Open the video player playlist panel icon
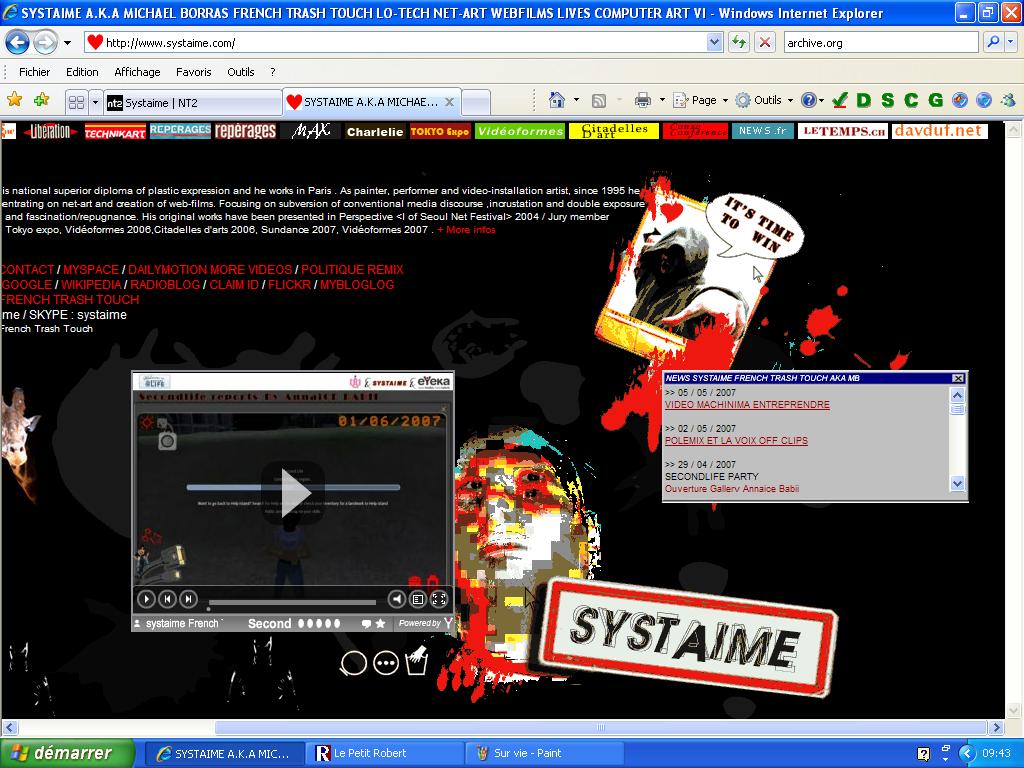Screen dimensions: 1024x768 tap(418, 598)
